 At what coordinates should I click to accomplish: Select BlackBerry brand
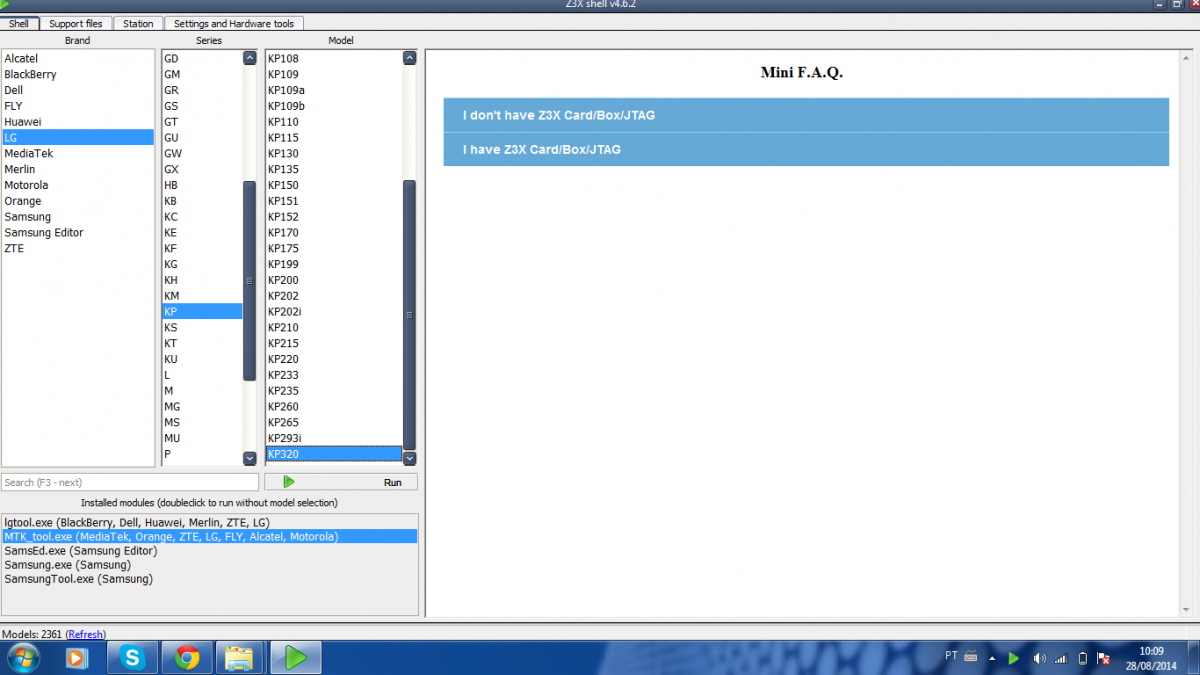pyautogui.click(x=78, y=74)
